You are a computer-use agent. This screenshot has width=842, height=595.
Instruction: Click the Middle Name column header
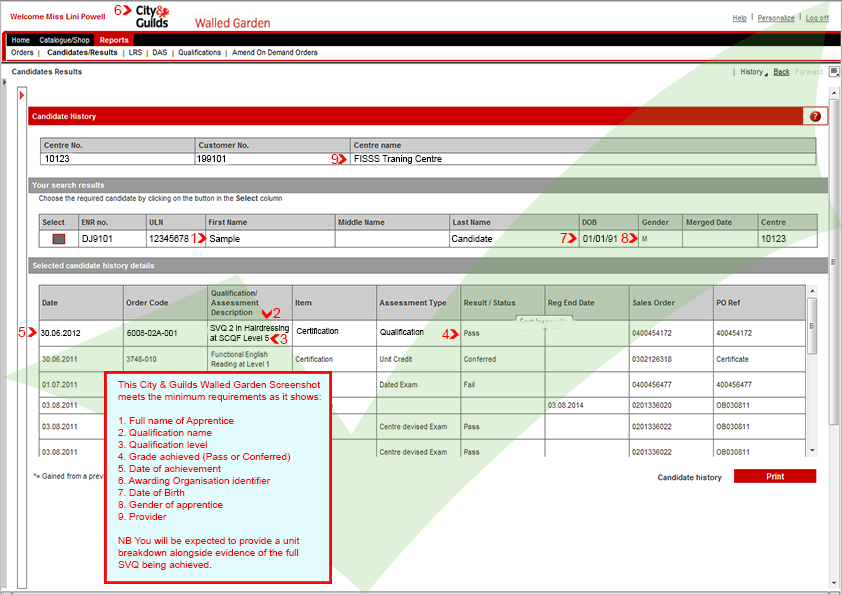pyautogui.click(x=392, y=222)
